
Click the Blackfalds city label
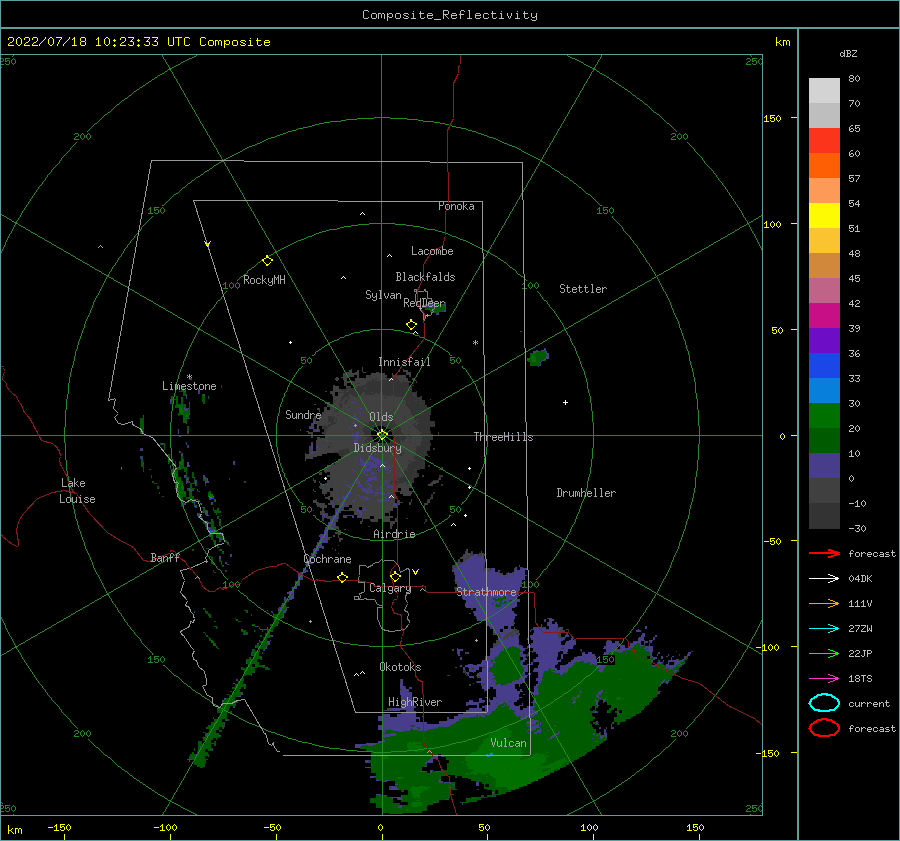click(425, 277)
